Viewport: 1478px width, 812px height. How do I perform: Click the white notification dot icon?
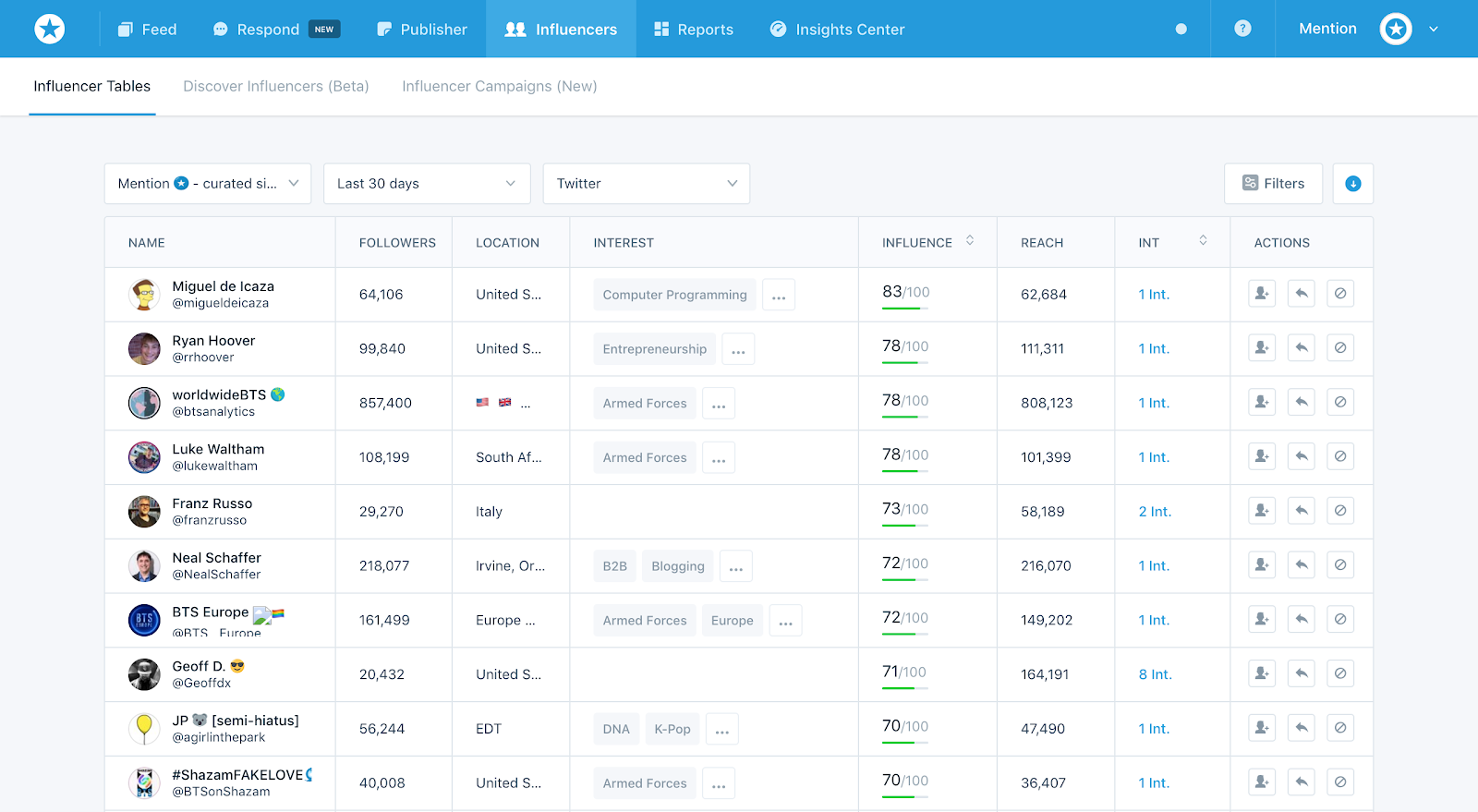tap(1181, 29)
